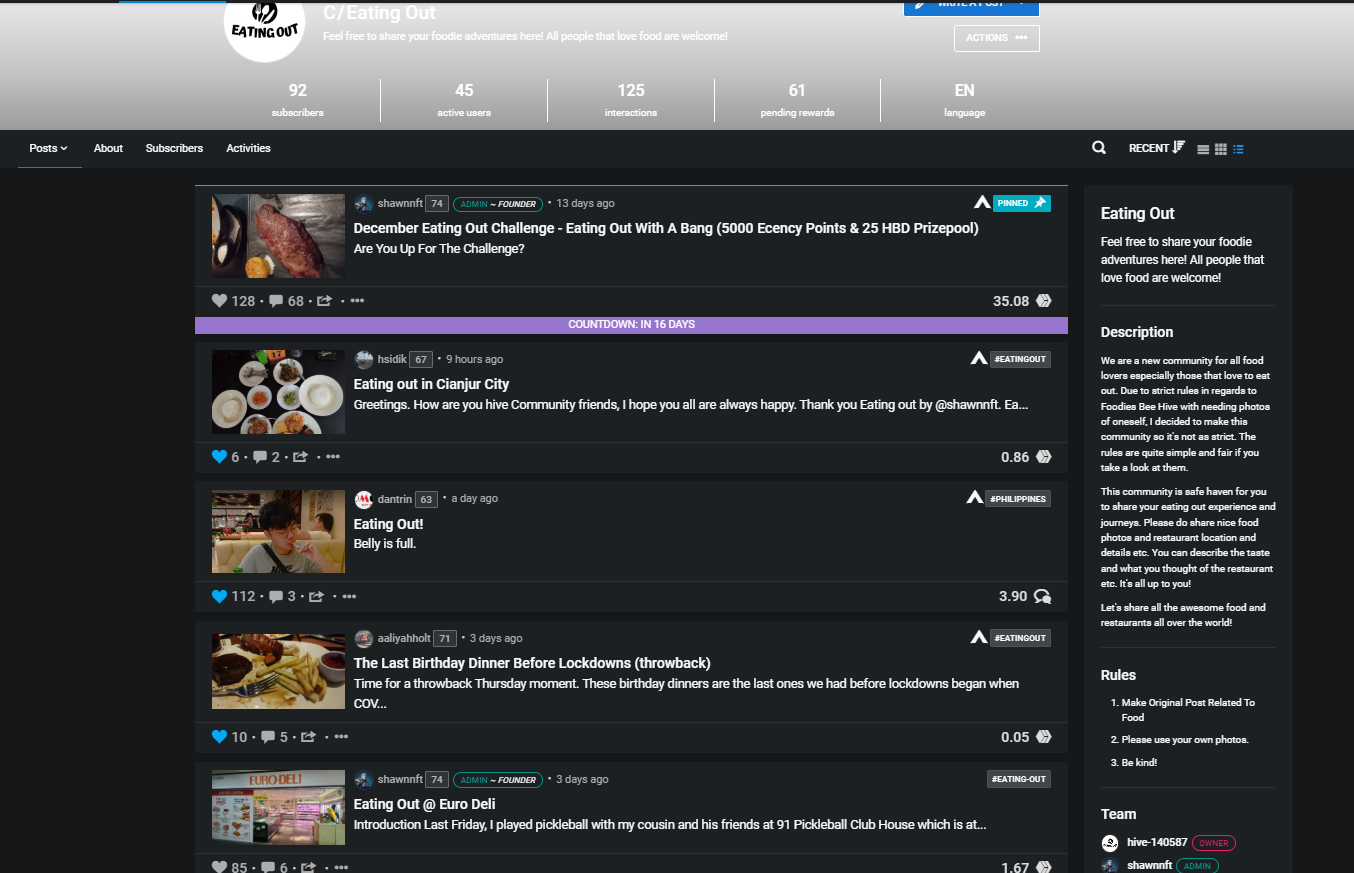Click the payout icon next to 3.90

[x=1042, y=596]
